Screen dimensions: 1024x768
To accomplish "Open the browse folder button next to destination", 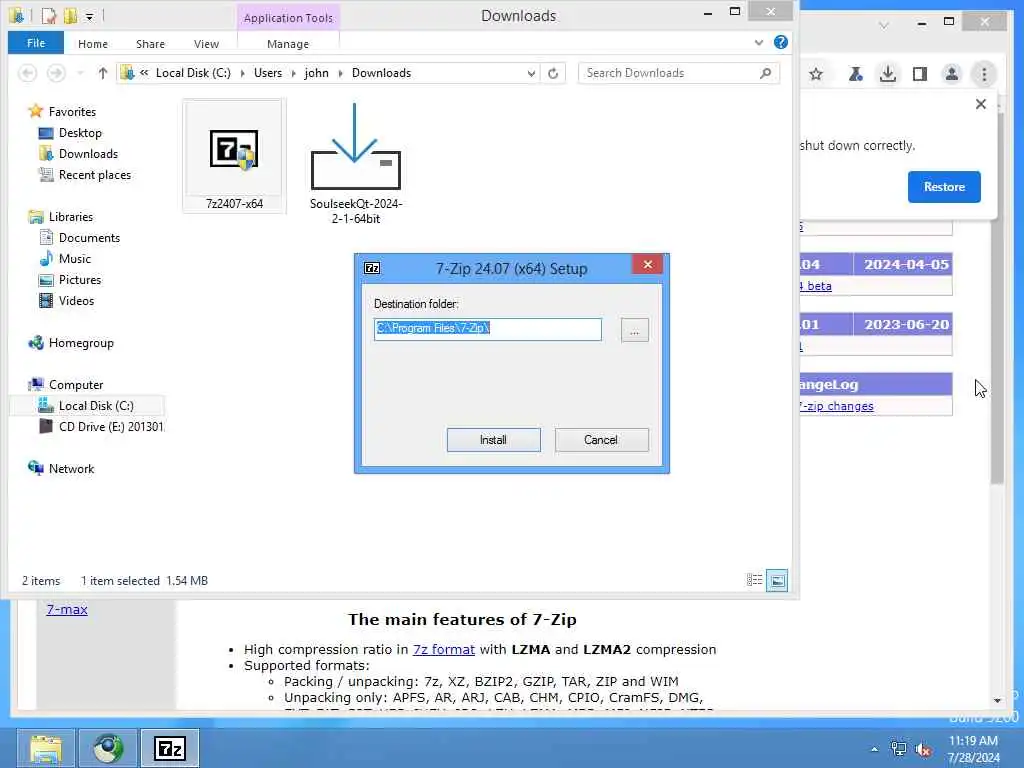I will [x=634, y=330].
